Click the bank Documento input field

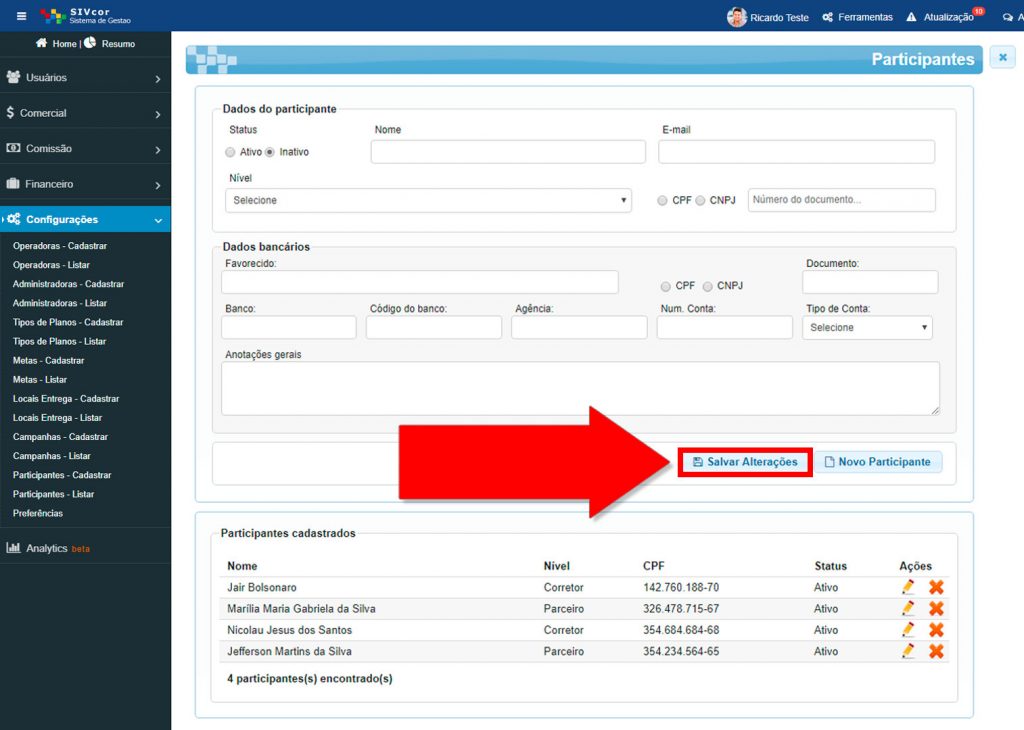tap(870, 282)
